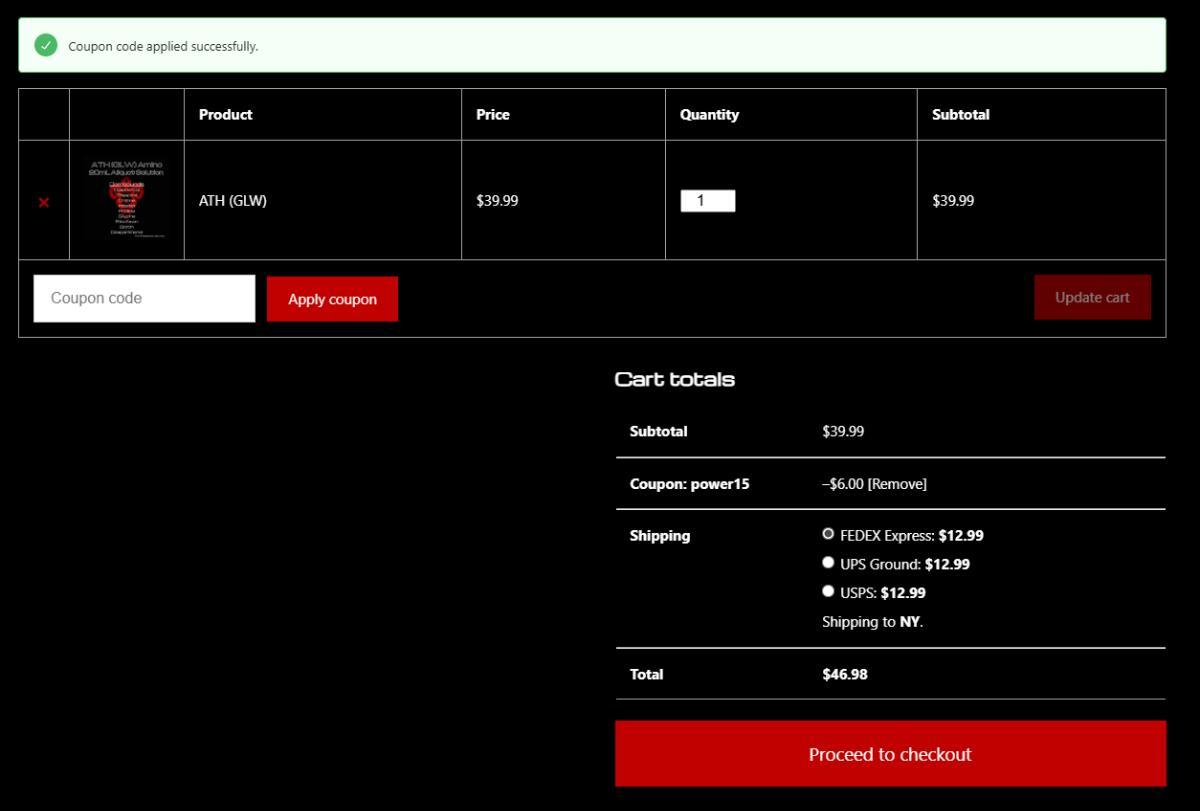1200x811 pixels.
Task: Open the ATH (GLW) product name link
Action: pos(233,200)
